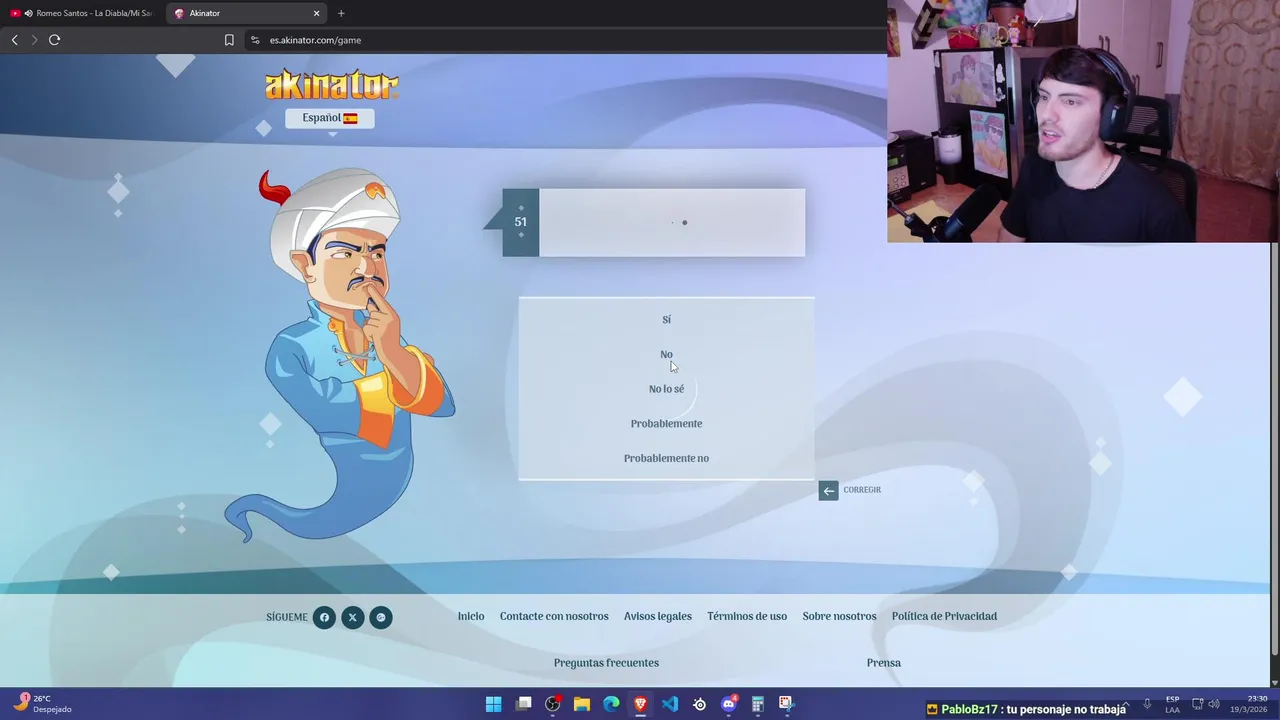
Task: View site information icon in address bar
Action: coord(255,40)
